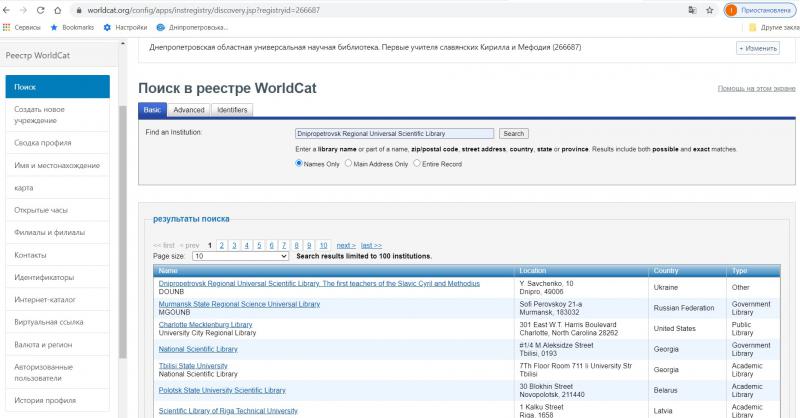The width and height of the screenshot is (800, 418).
Task: Click the Find an institution input field
Action: [394, 134]
